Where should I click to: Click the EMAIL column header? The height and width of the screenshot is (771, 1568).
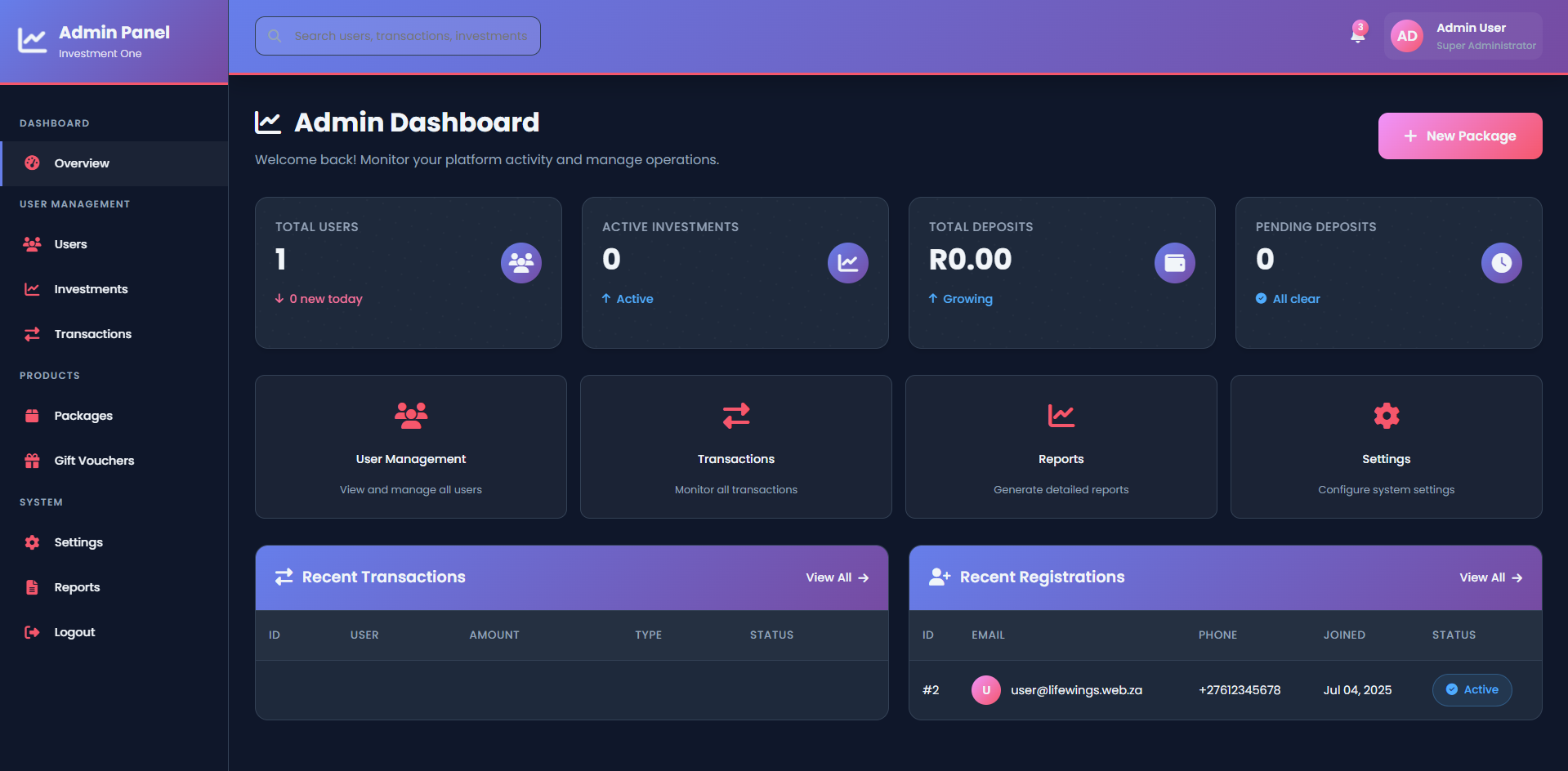point(988,635)
